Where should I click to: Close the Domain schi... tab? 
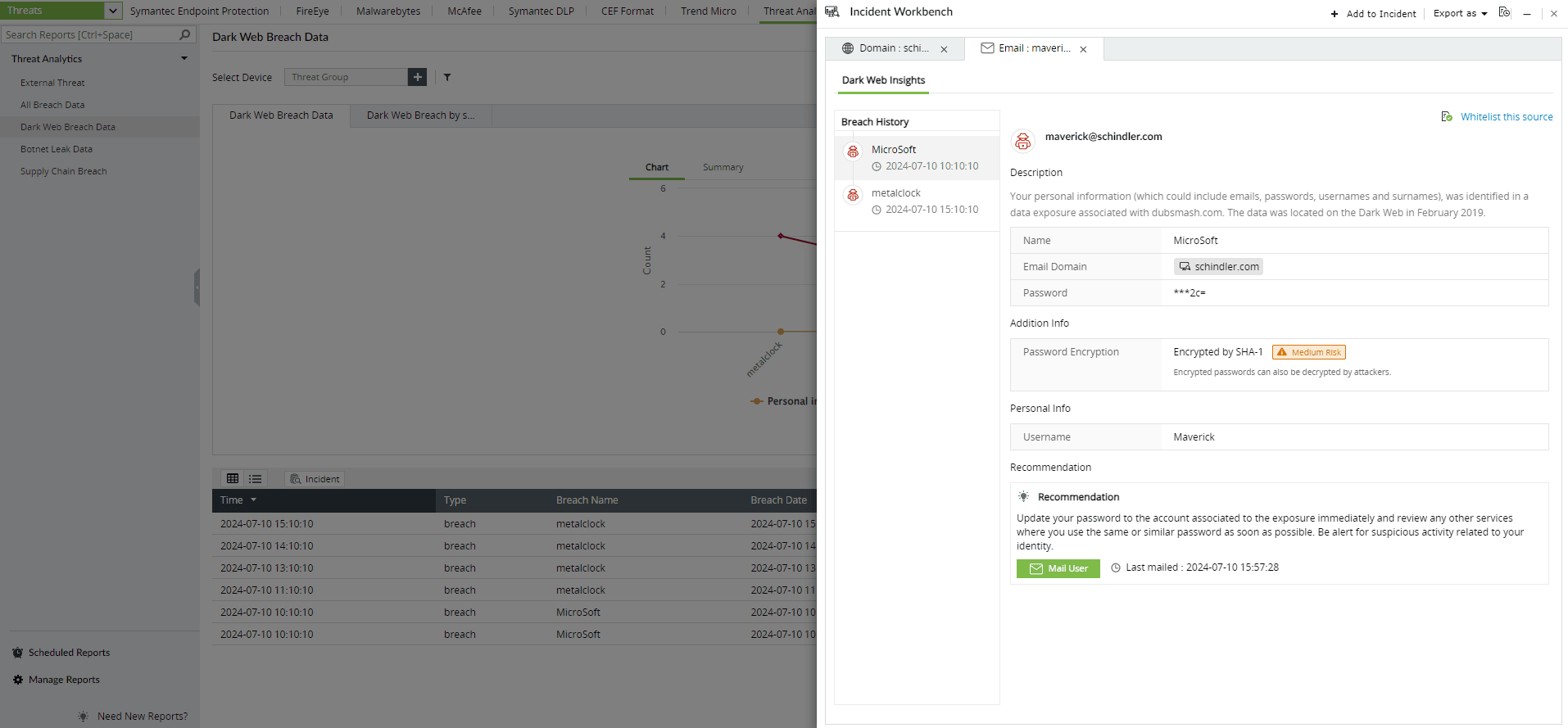(944, 49)
